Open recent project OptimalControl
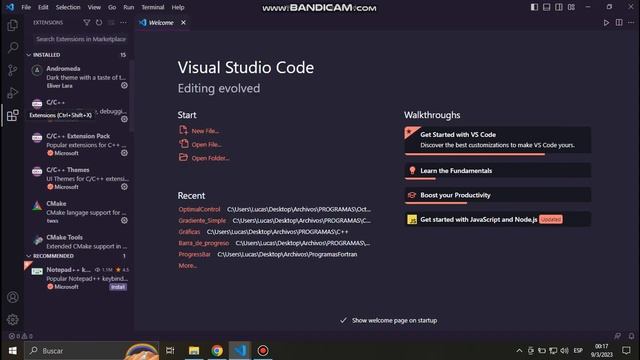640x360 pixels. click(199, 209)
